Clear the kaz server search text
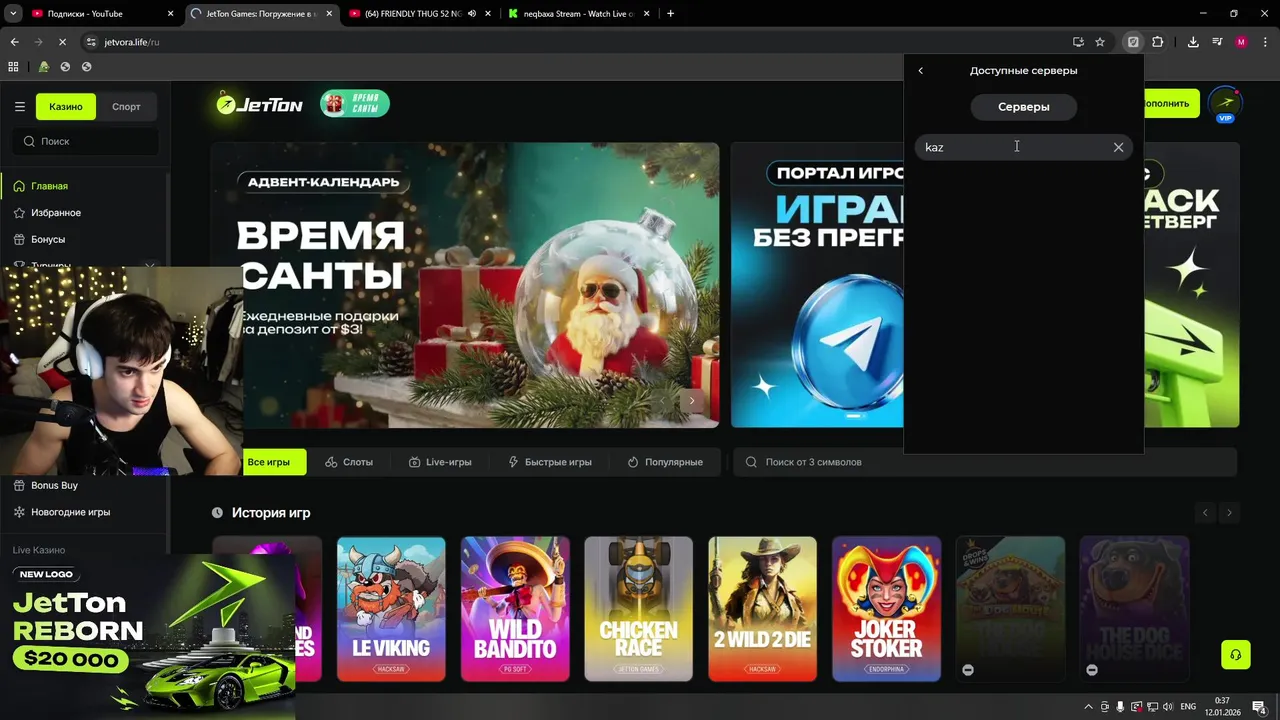 coord(1118,147)
